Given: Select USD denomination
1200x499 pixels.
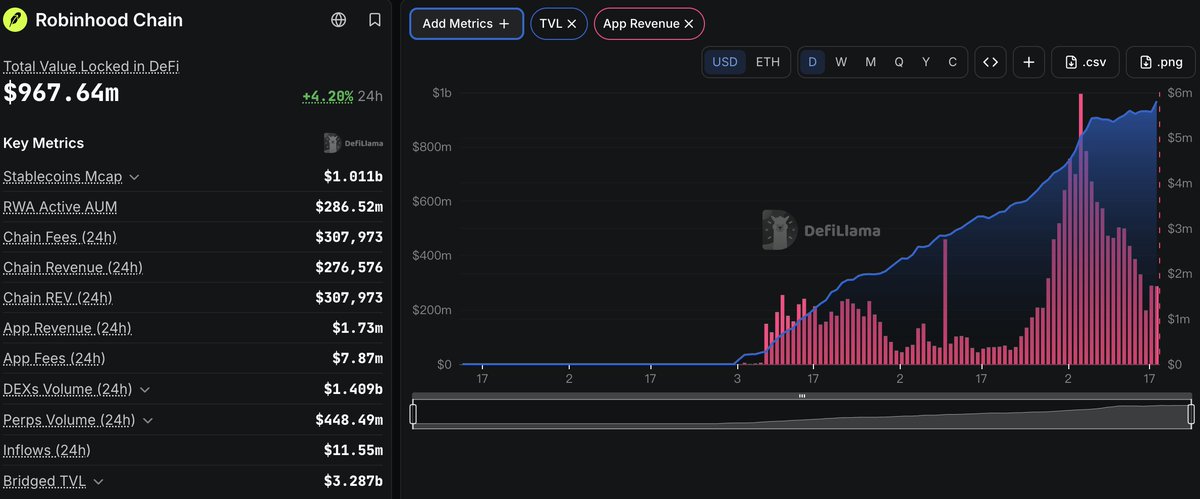Looking at the screenshot, I should (725, 62).
